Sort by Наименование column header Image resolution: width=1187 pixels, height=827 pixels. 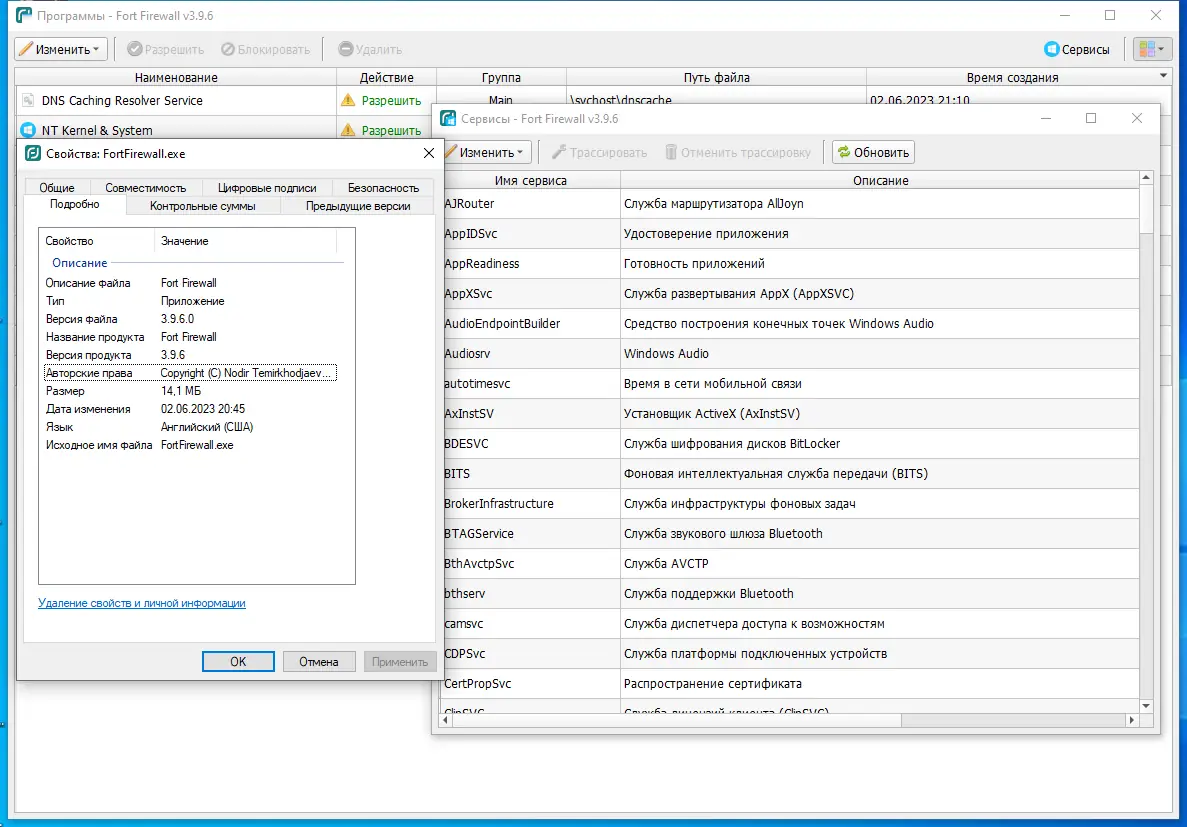[x=176, y=77]
